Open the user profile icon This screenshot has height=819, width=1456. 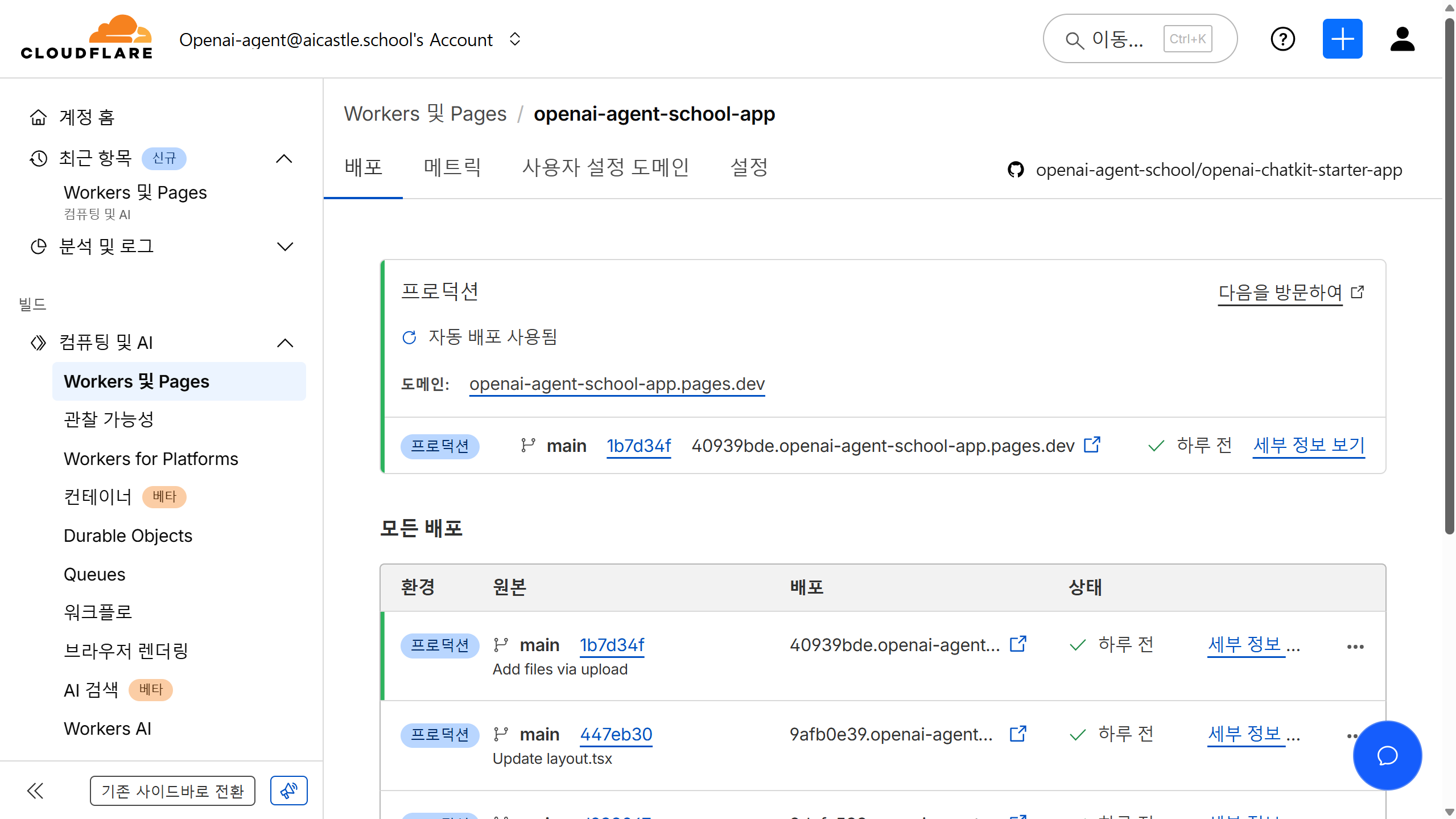pos(1402,39)
